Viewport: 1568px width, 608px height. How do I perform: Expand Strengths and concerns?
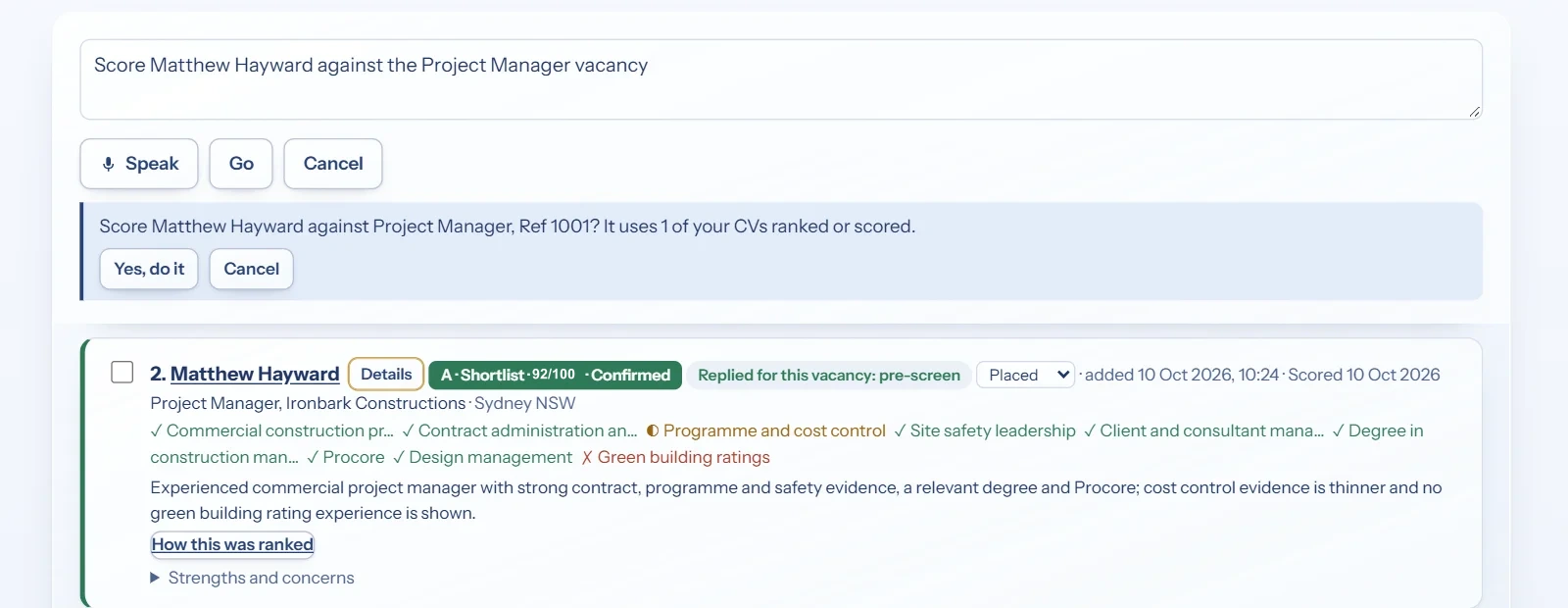point(253,578)
